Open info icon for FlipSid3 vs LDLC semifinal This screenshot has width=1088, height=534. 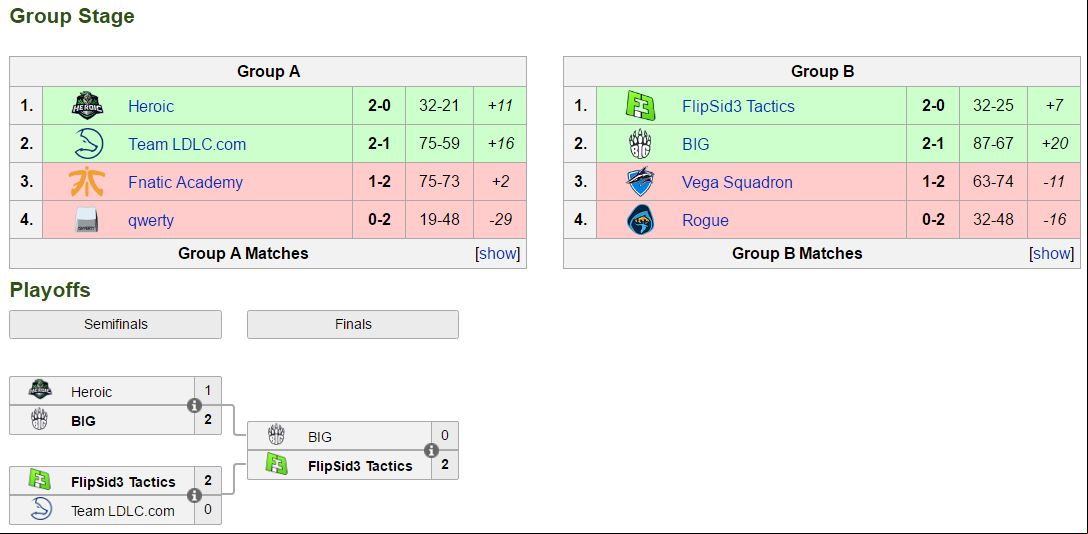point(195,496)
